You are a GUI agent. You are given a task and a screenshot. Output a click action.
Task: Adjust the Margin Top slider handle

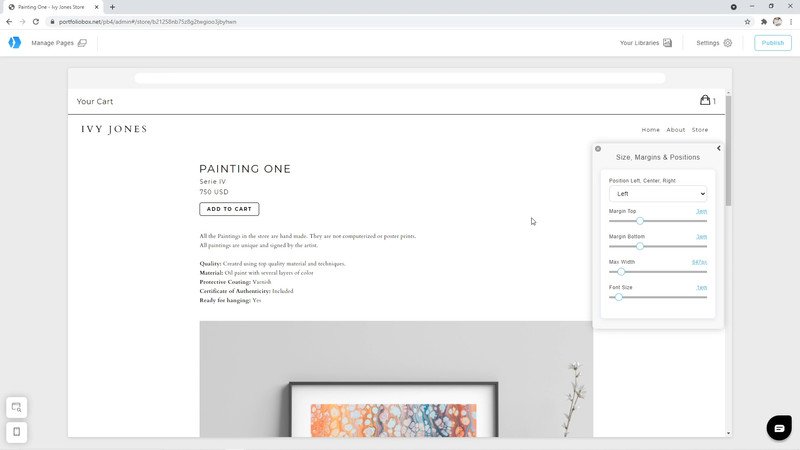[640, 221]
